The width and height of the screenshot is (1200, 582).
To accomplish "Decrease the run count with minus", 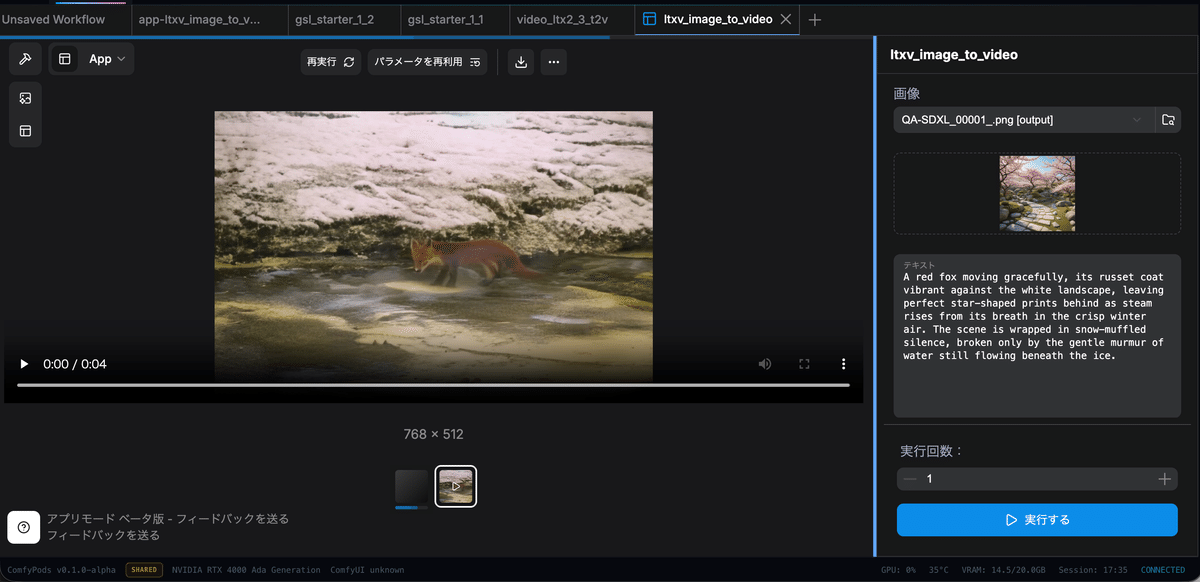I will pos(910,479).
